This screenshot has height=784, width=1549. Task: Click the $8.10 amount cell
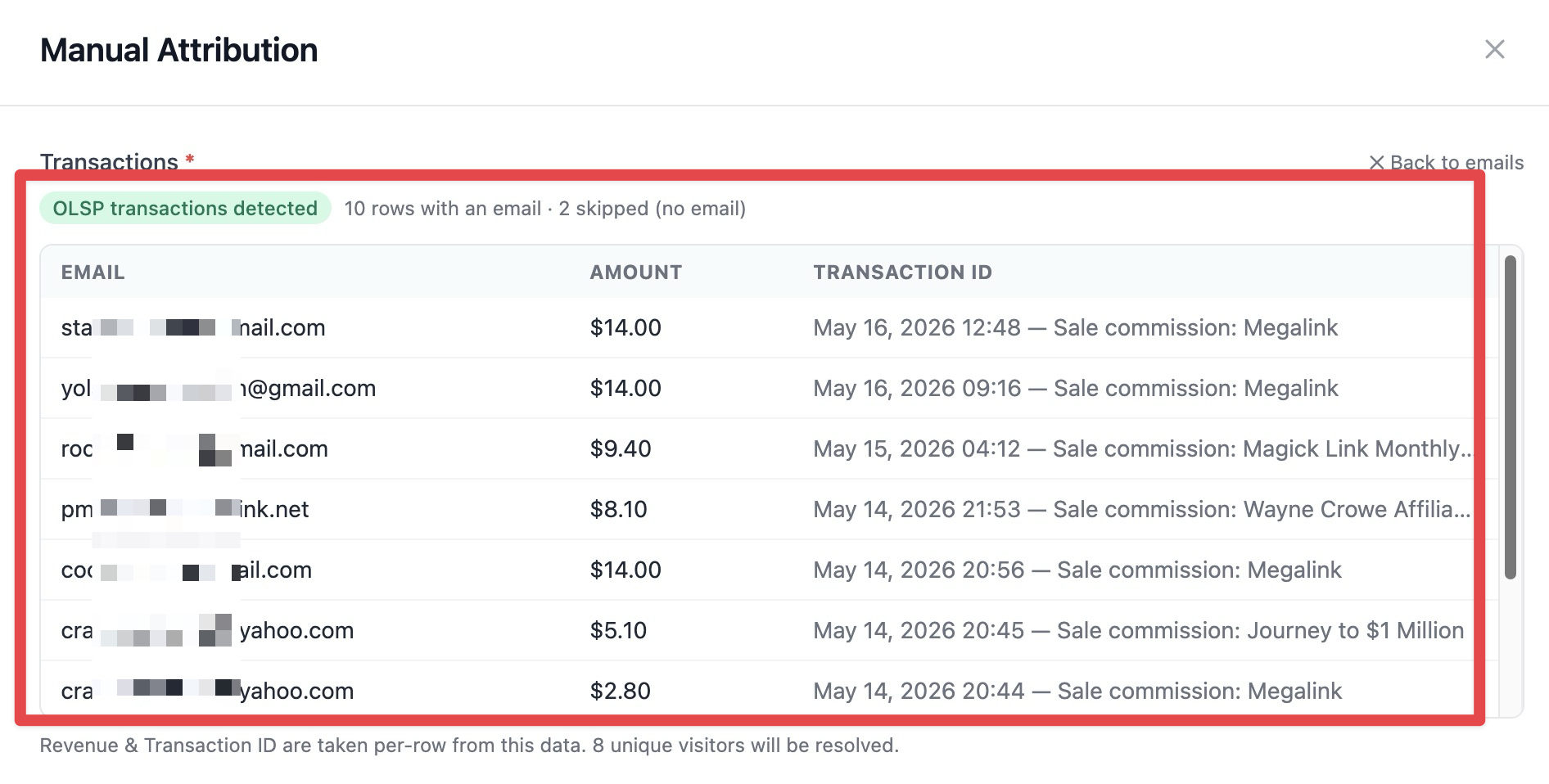pyautogui.click(x=619, y=510)
